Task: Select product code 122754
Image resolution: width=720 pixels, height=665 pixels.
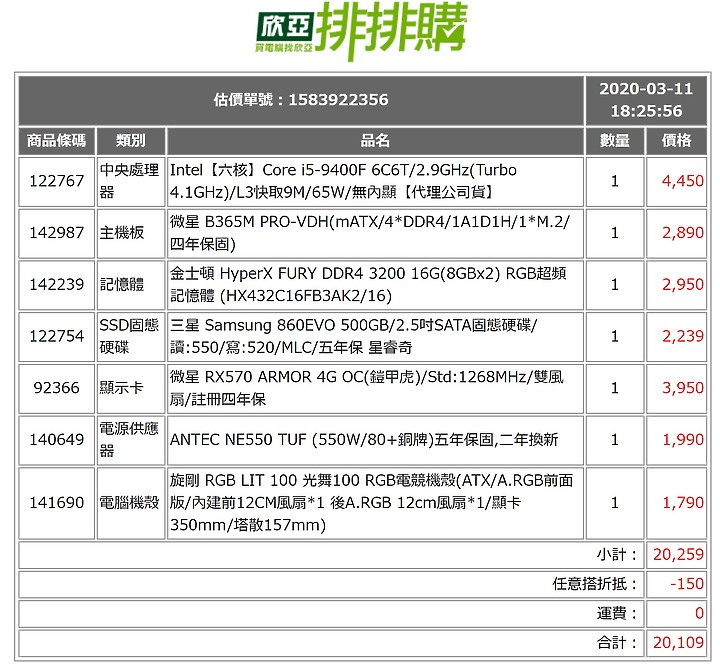Action: tap(56, 336)
